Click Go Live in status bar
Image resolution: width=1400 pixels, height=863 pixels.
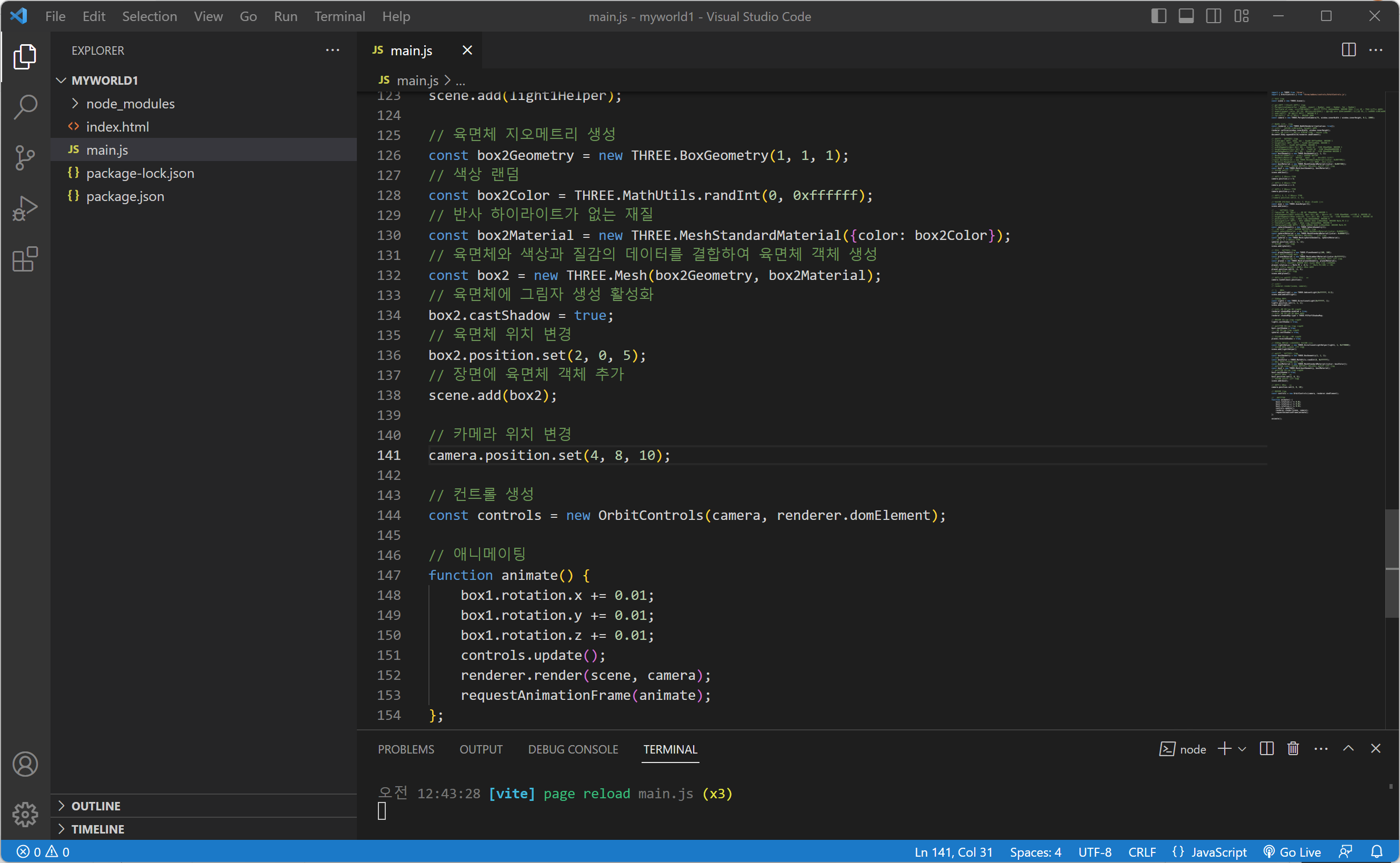pyautogui.click(x=1293, y=851)
